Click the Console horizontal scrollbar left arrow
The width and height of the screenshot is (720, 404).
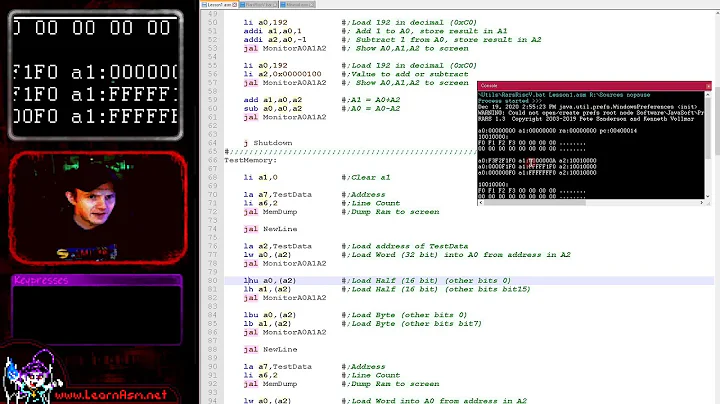pos(481,200)
